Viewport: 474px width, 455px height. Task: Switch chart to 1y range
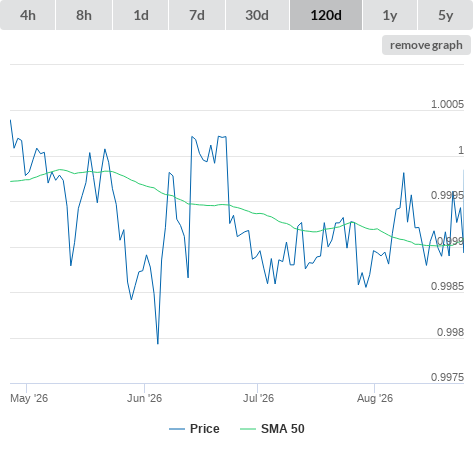tap(390, 15)
